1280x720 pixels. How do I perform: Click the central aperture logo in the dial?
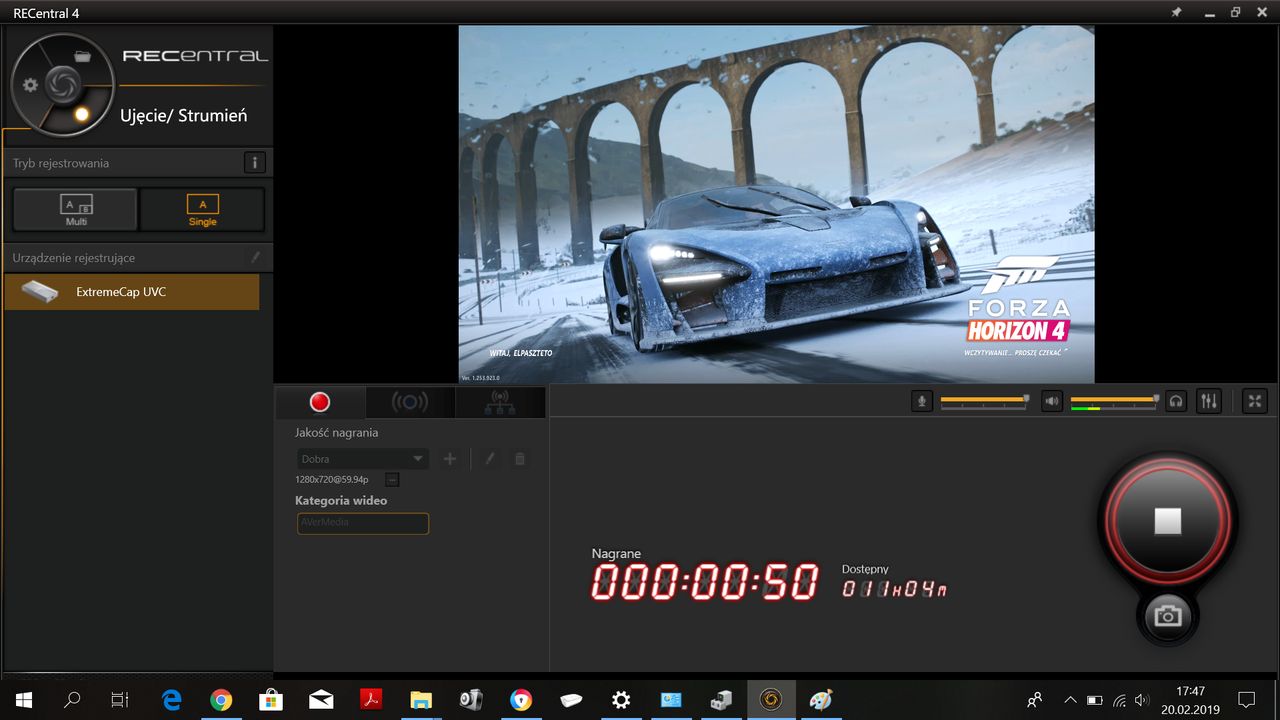point(62,84)
